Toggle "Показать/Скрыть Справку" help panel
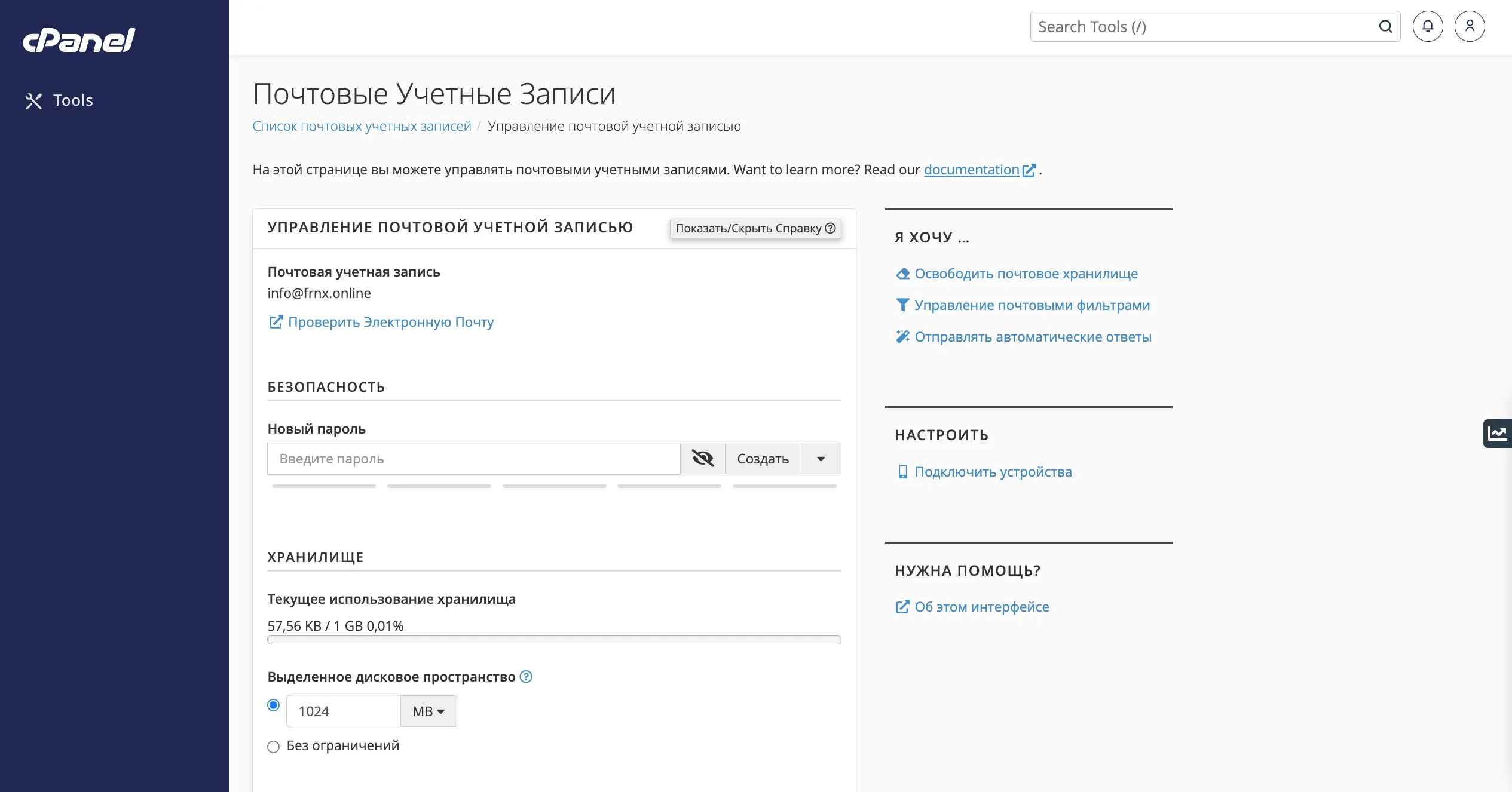The height and width of the screenshot is (792, 1512). point(755,228)
